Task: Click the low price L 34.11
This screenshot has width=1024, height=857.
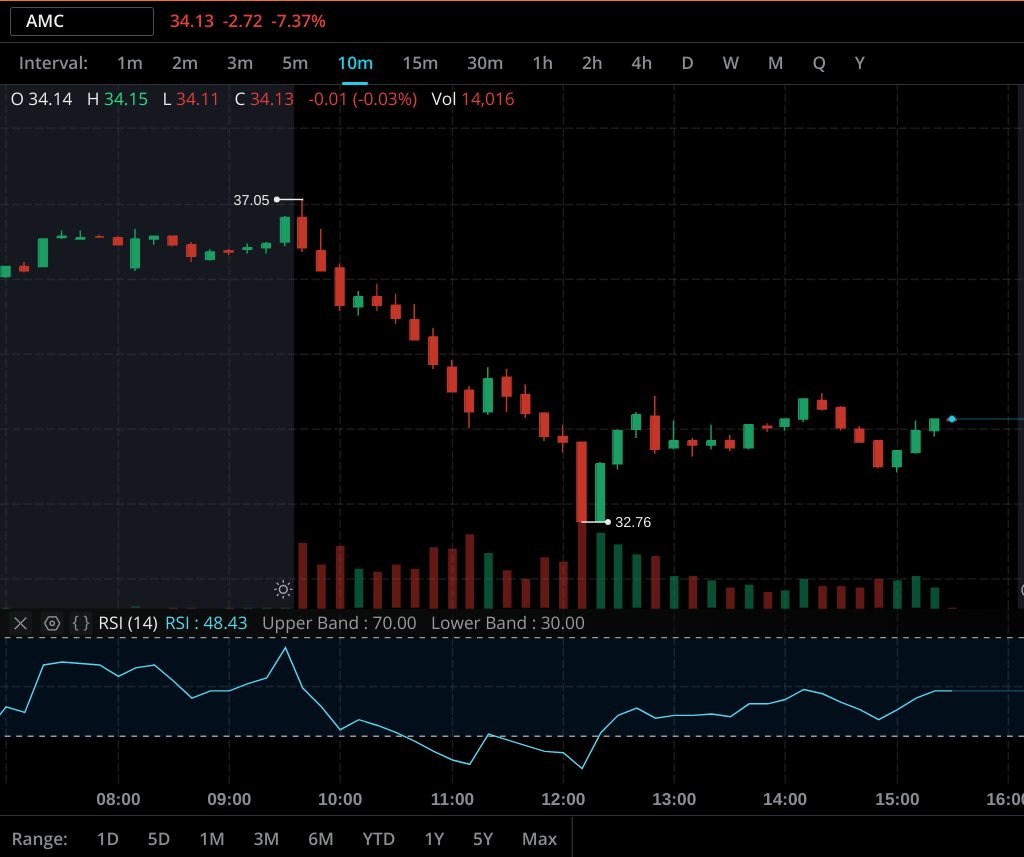Action: (x=191, y=99)
